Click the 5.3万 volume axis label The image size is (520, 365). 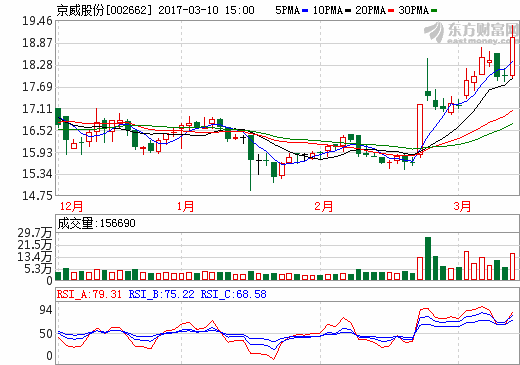click(x=38, y=269)
